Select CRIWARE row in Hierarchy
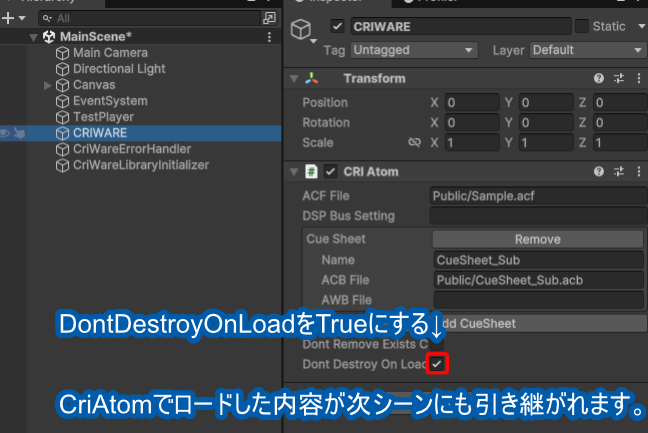 click(141, 133)
